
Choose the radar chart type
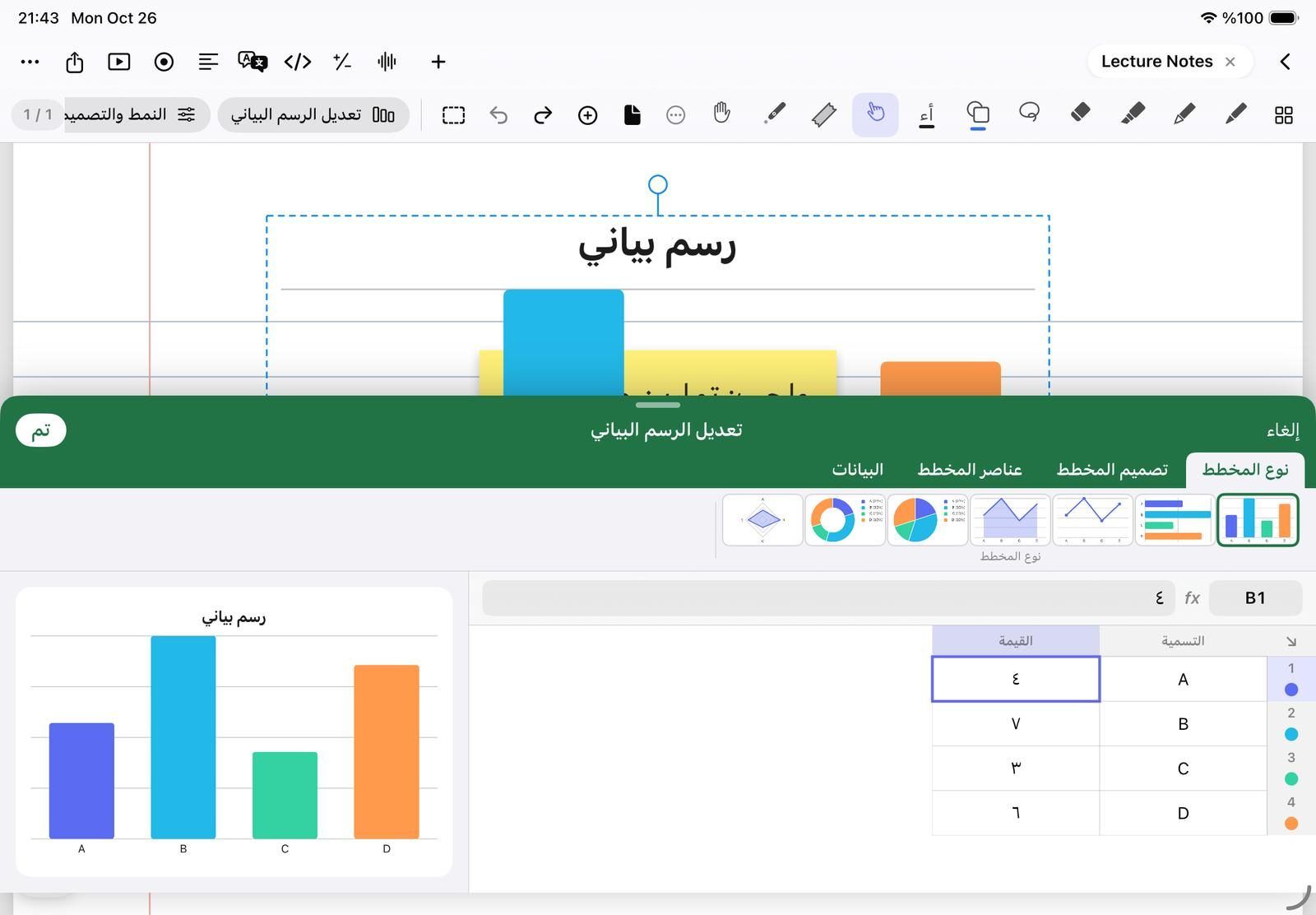pyautogui.click(x=762, y=520)
